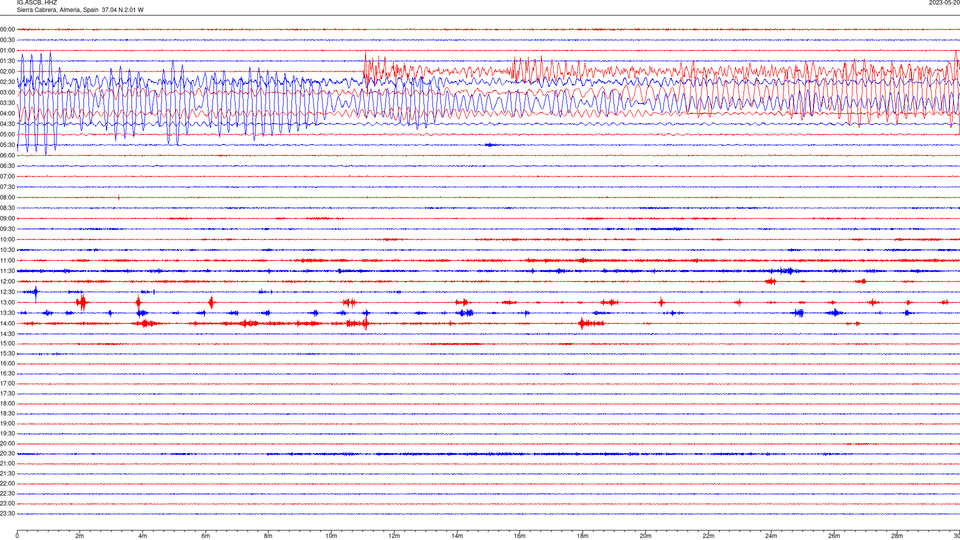The image size is (960, 540).
Task: Select the 13:00 row label
Action: tap(7, 302)
